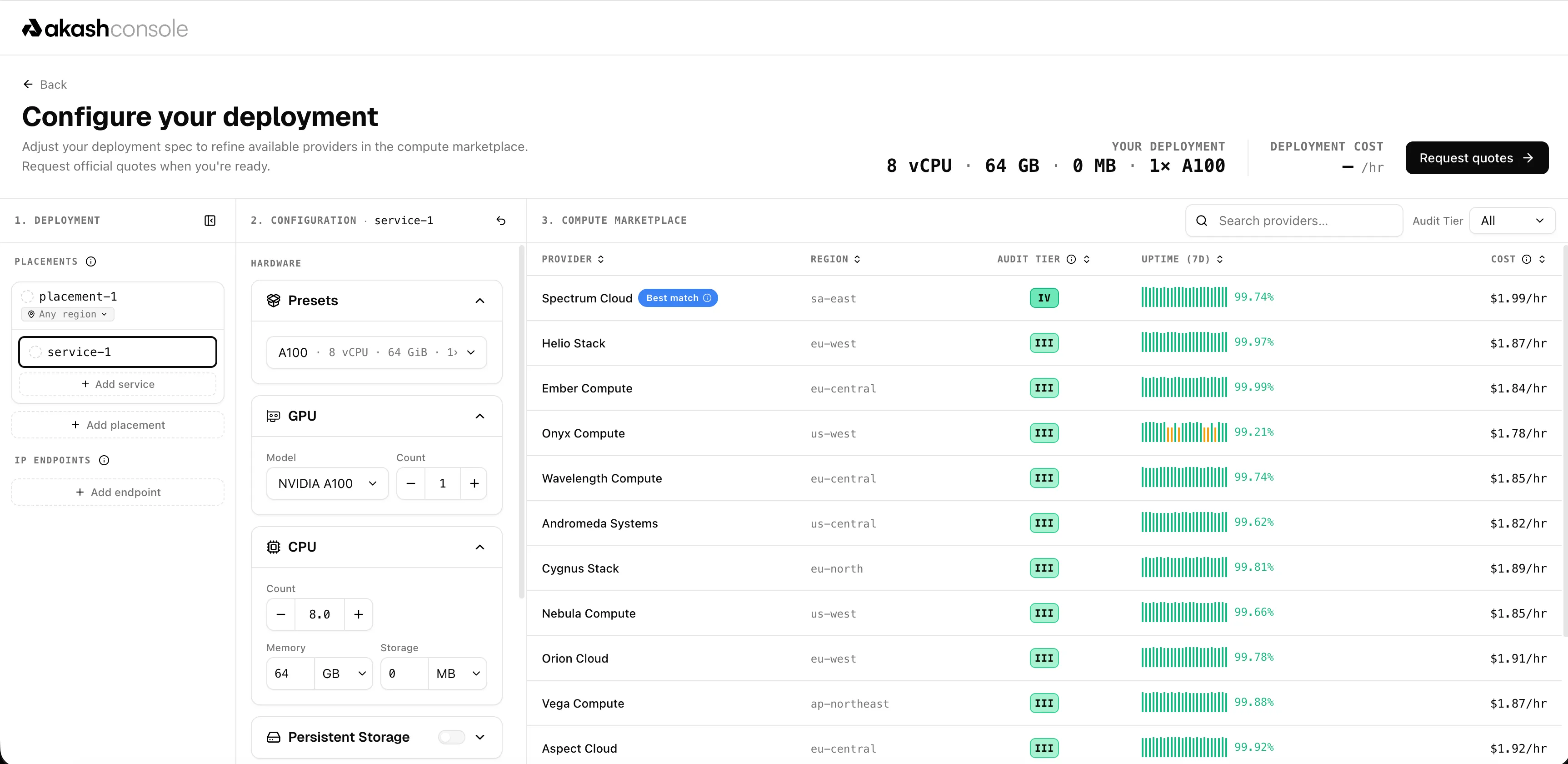Open IP Endpoints info icon
The image size is (1568, 764).
point(104,460)
